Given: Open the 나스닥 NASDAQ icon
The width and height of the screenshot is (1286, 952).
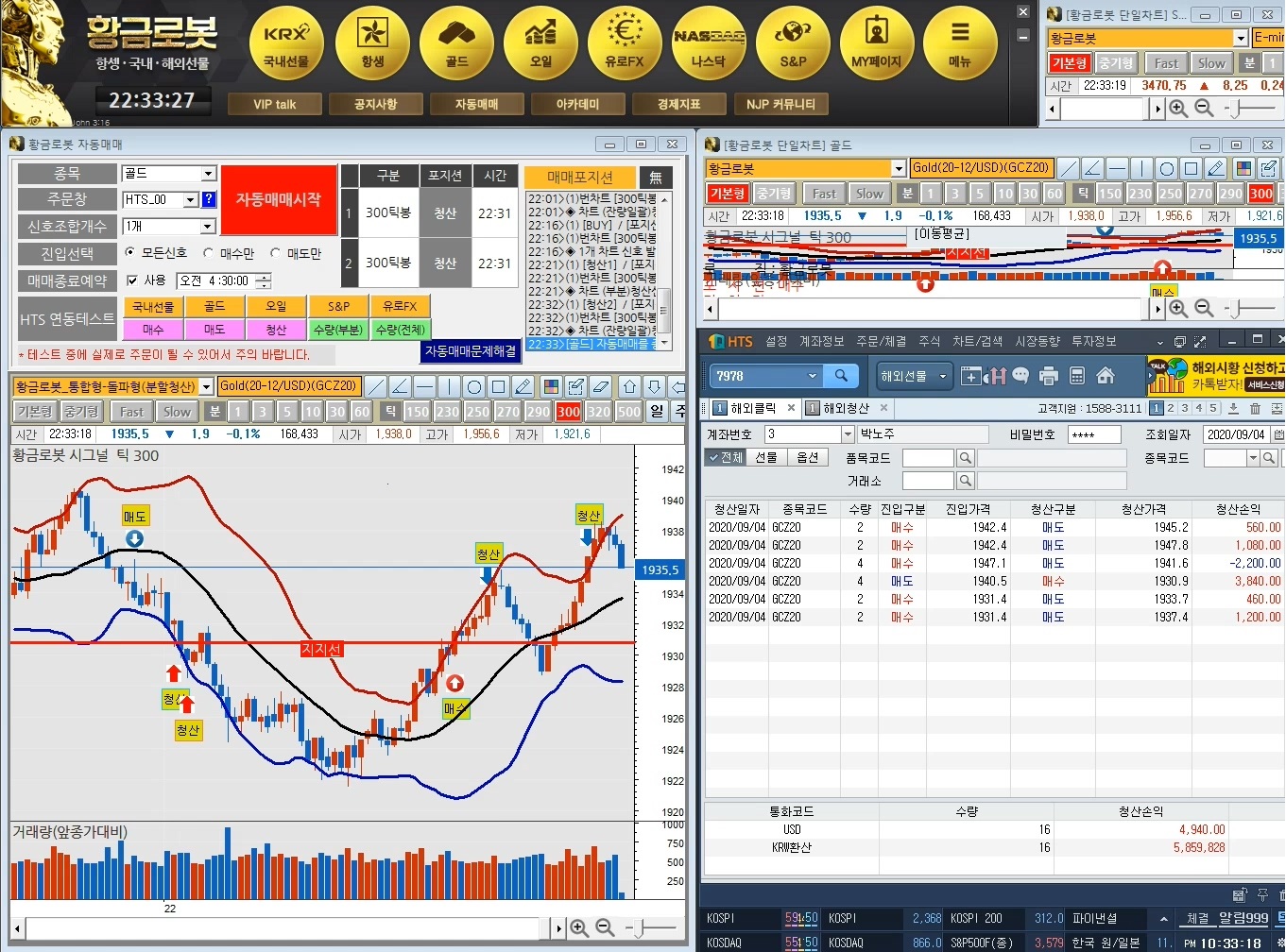Looking at the screenshot, I should pyautogui.click(x=709, y=44).
